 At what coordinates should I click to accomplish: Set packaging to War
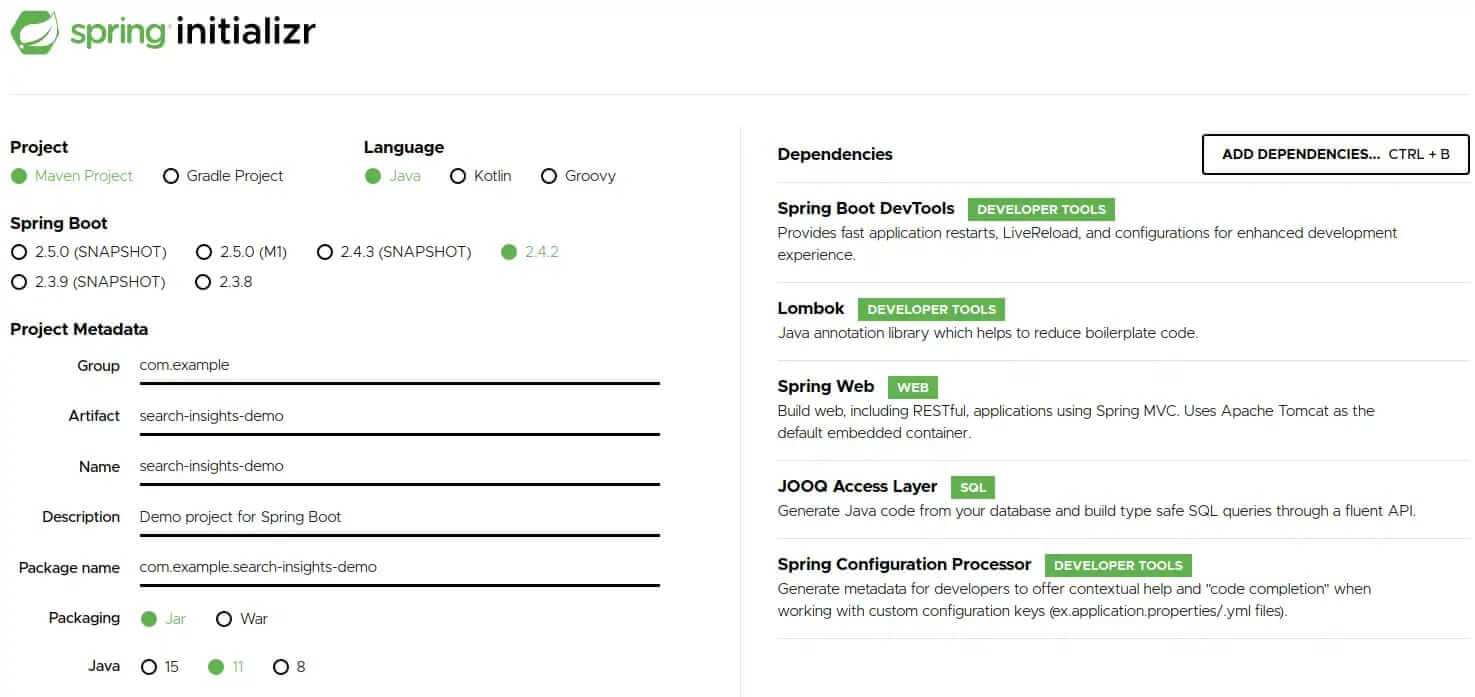224,619
